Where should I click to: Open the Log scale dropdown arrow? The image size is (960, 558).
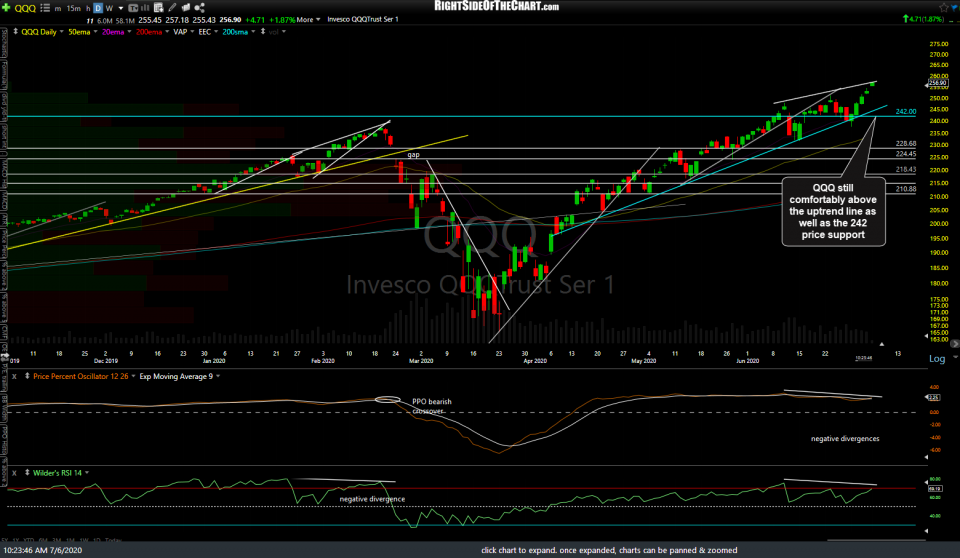point(955,357)
